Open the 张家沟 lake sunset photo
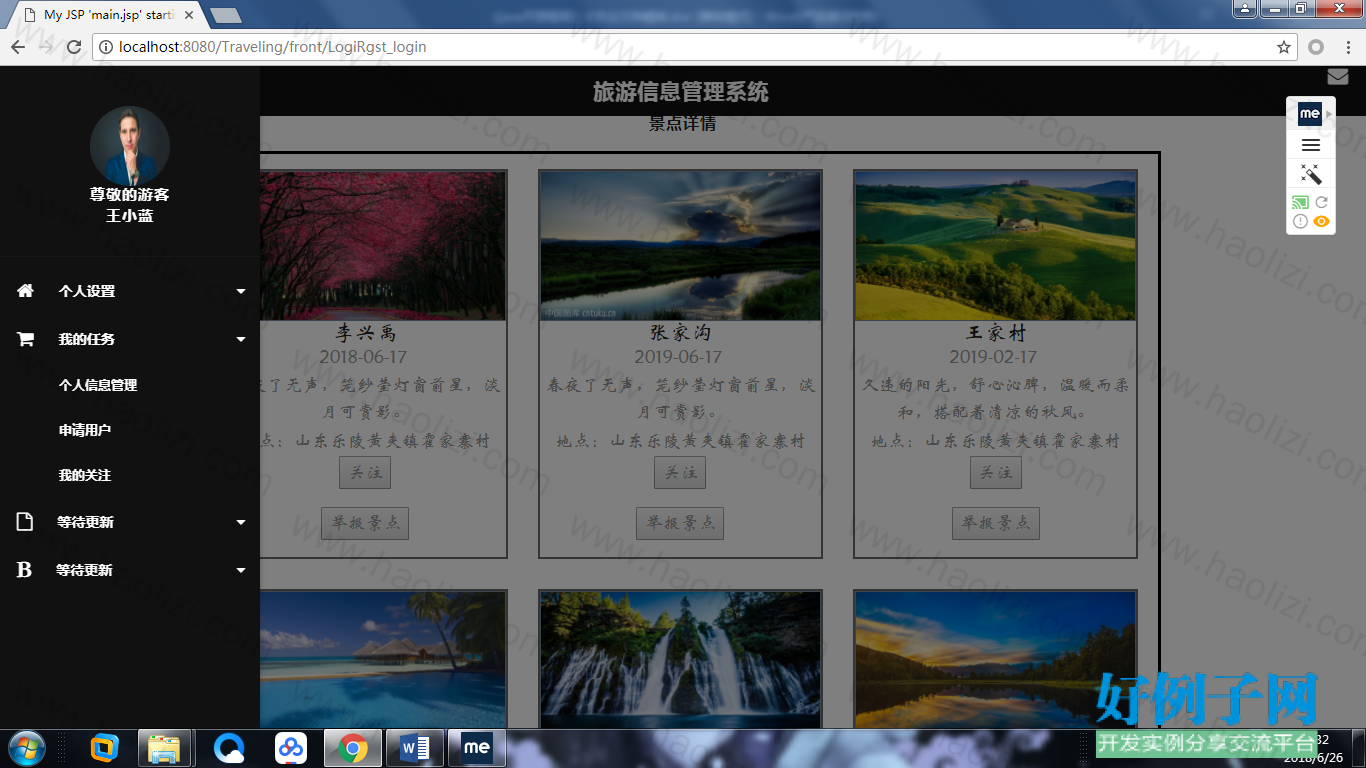 (680, 246)
